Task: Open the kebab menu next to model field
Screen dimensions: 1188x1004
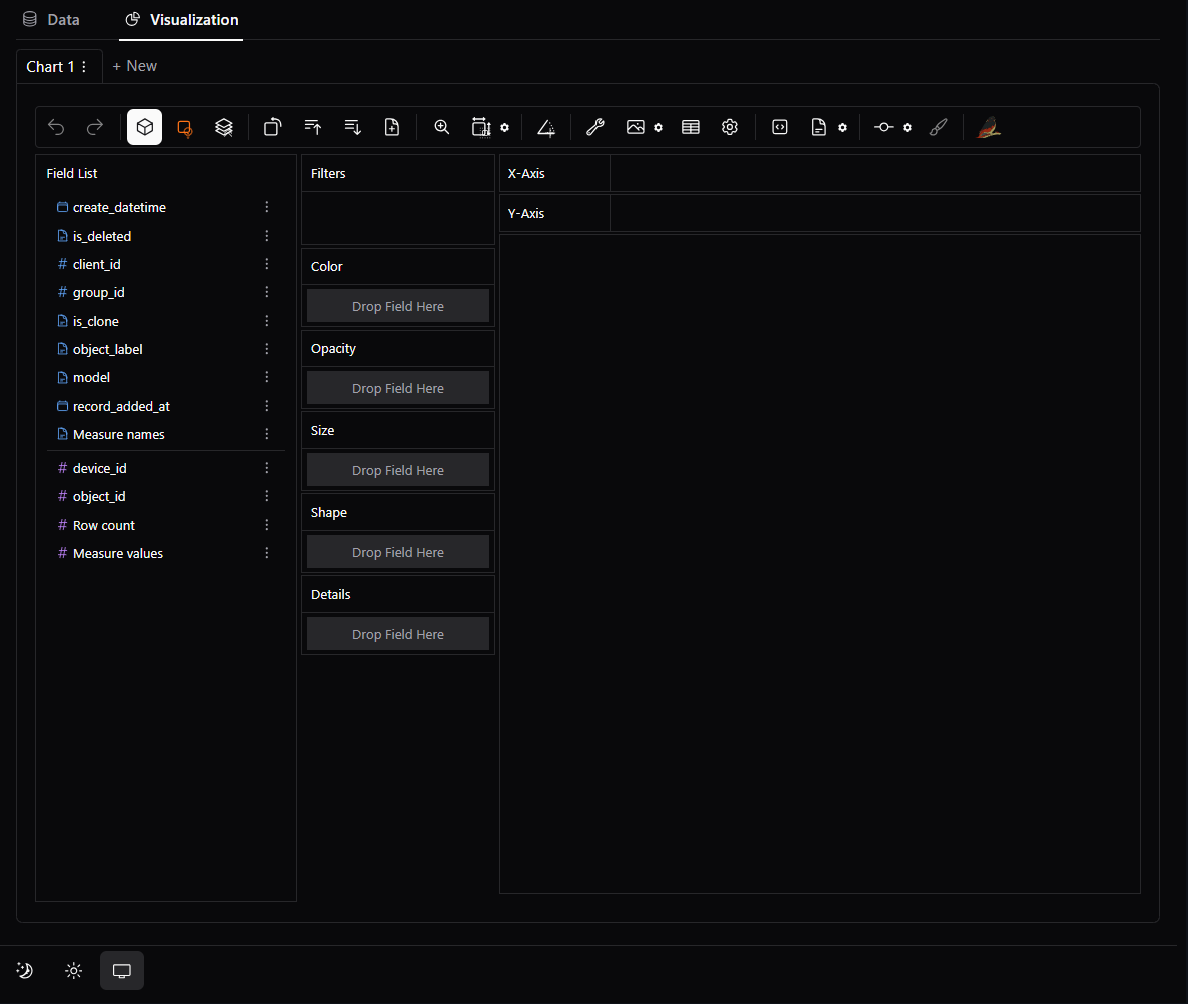Action: pos(266,377)
